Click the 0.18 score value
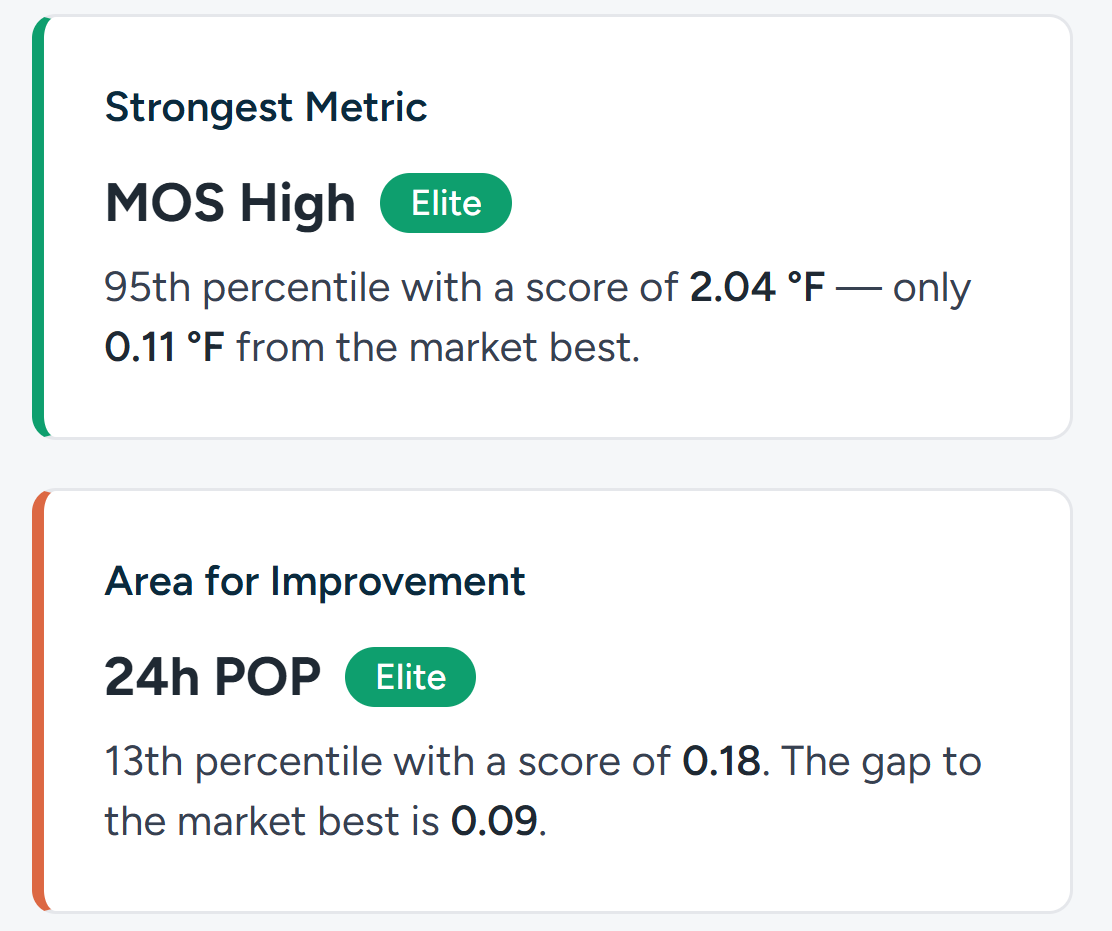This screenshot has height=931, width=1112. 722,762
